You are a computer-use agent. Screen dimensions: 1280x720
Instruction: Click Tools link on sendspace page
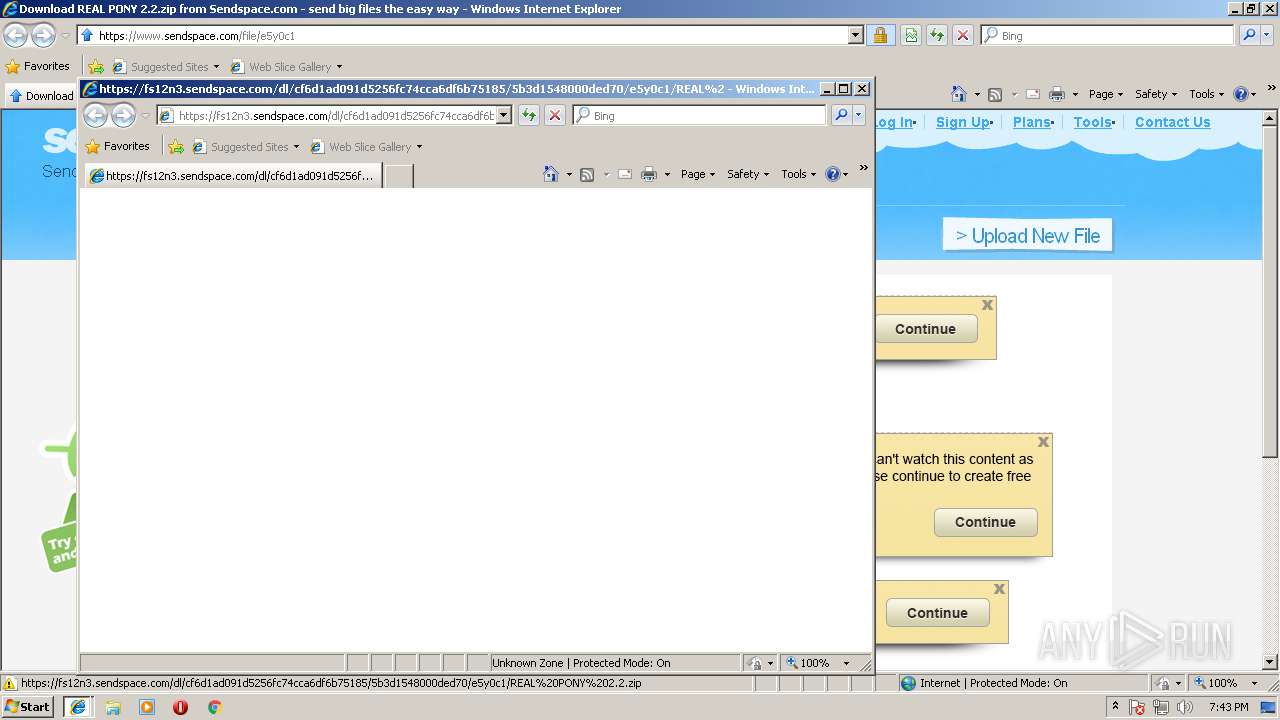pyautogui.click(x=1093, y=122)
